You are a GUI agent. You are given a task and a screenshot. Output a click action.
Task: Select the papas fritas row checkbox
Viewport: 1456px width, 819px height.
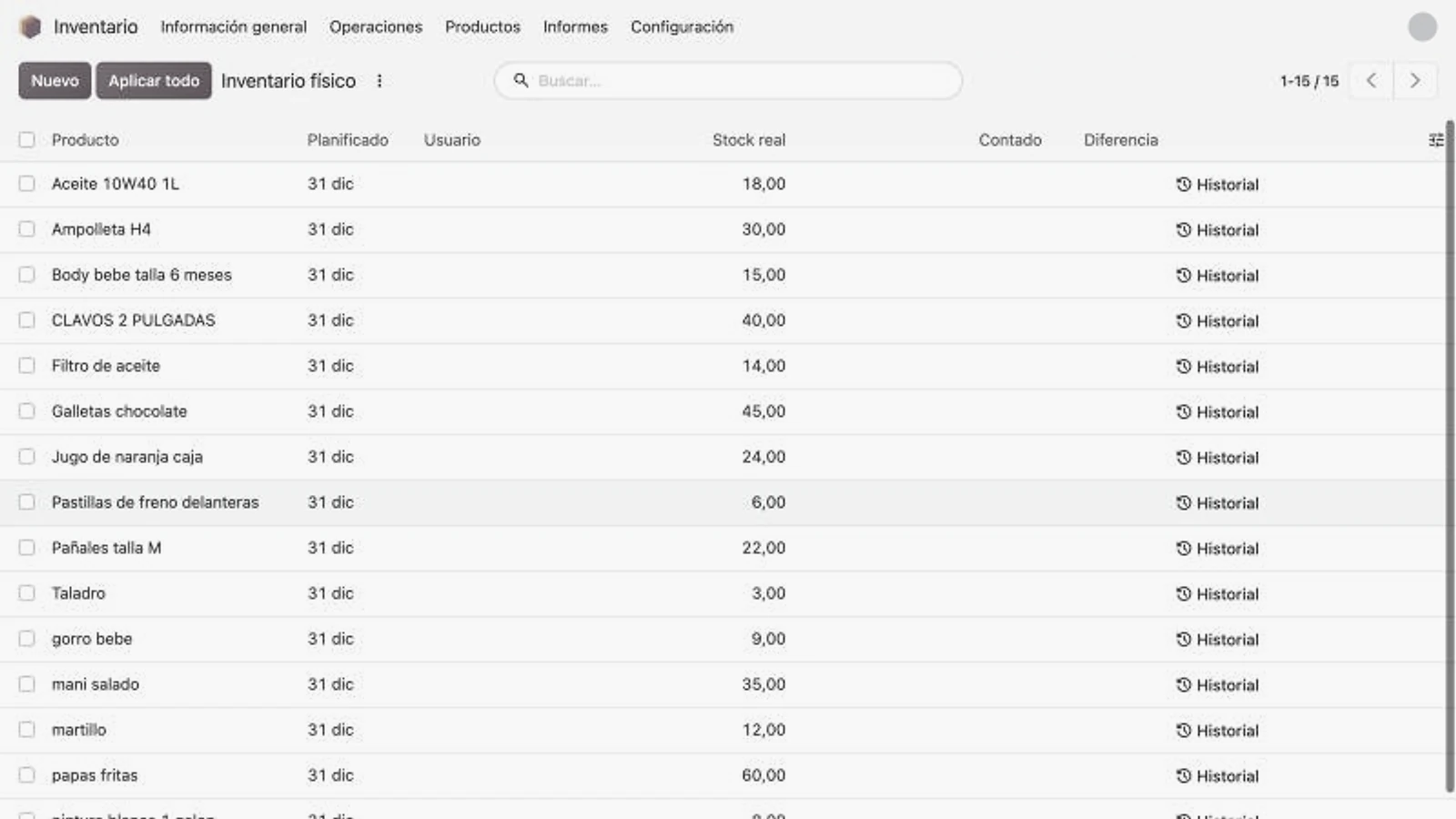(x=26, y=775)
